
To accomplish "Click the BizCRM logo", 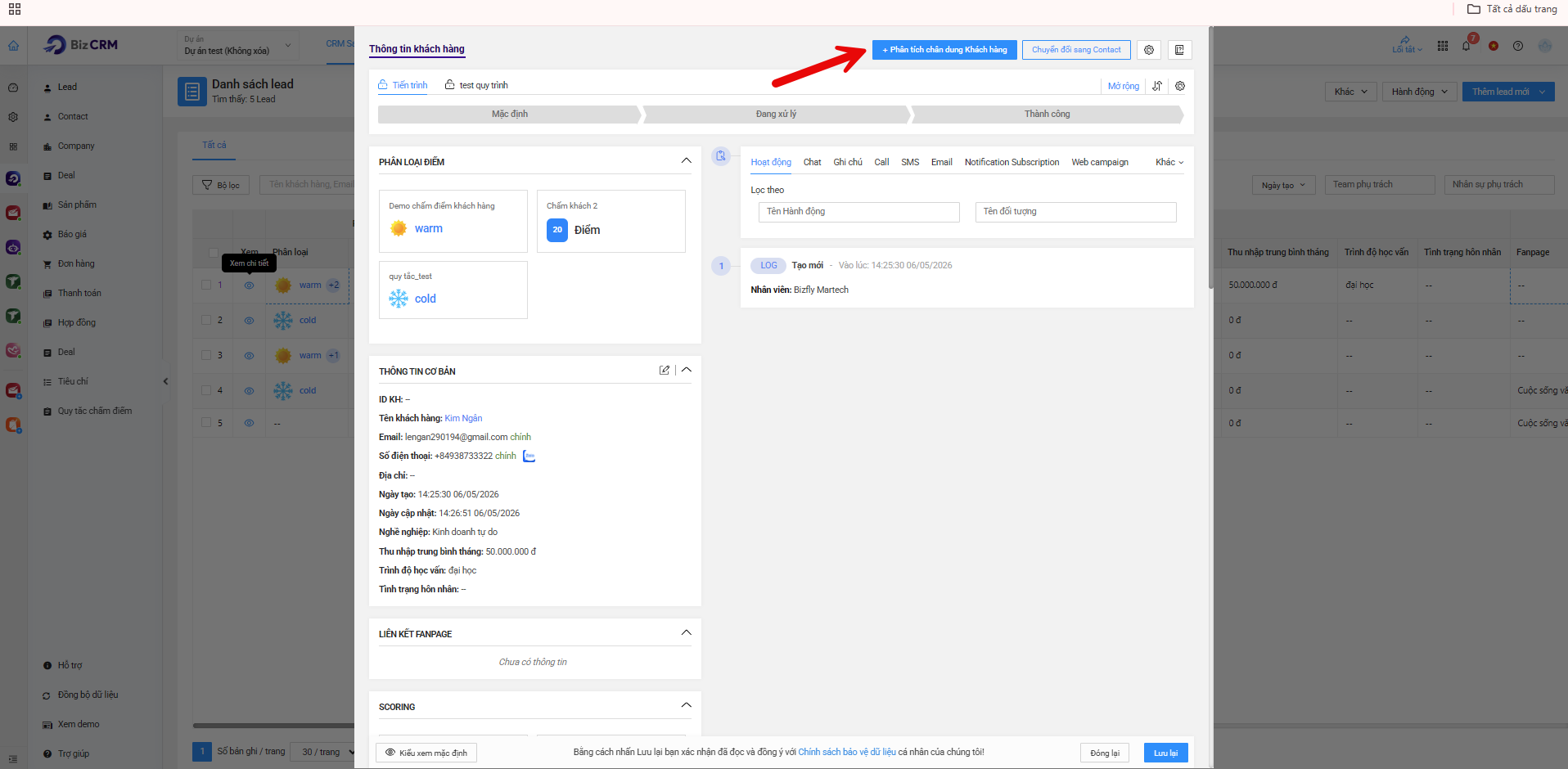I will (x=81, y=45).
